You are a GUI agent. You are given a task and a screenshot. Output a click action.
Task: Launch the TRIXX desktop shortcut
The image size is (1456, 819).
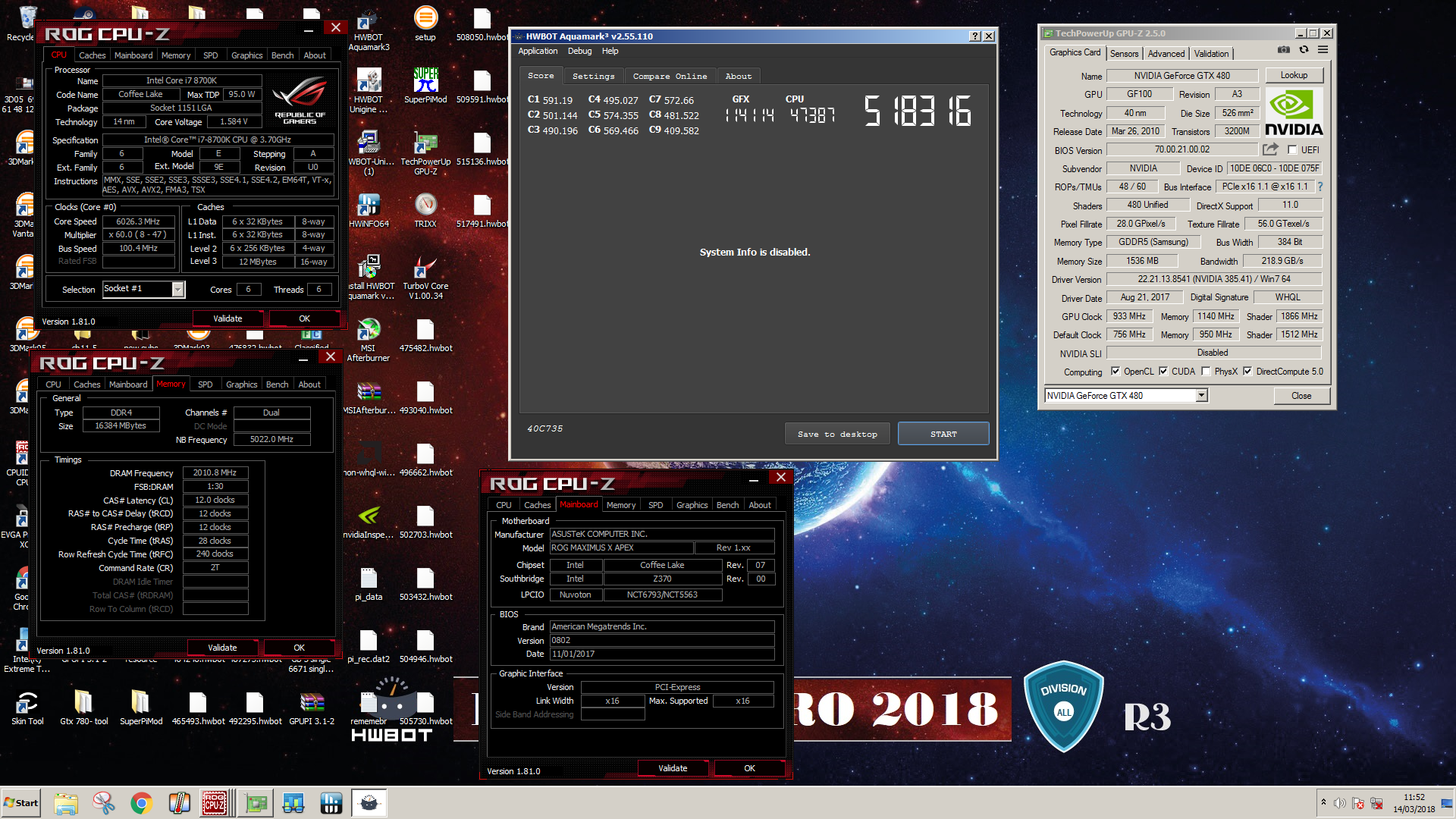click(425, 210)
